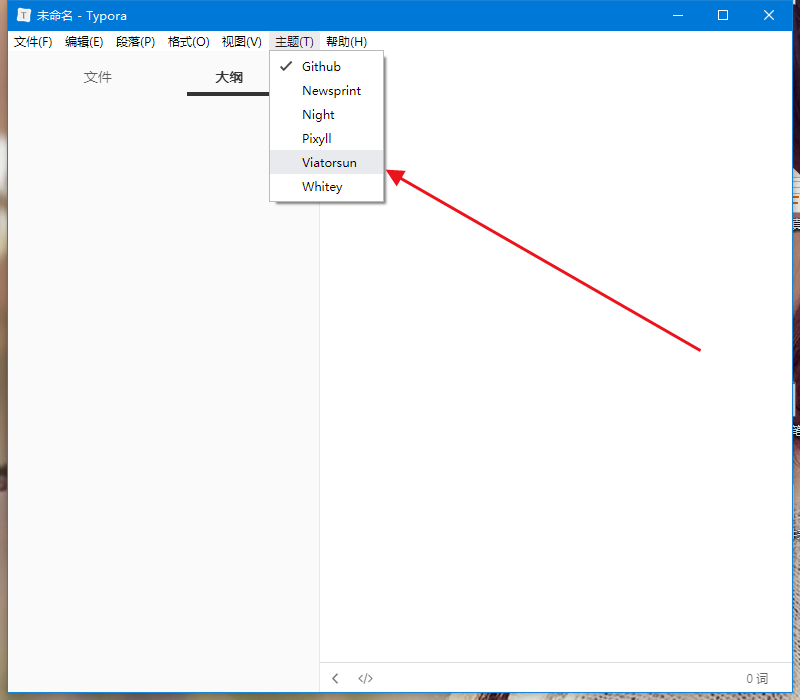
Task: Open the 编辑(E) menu
Action: pyautogui.click(x=84, y=42)
